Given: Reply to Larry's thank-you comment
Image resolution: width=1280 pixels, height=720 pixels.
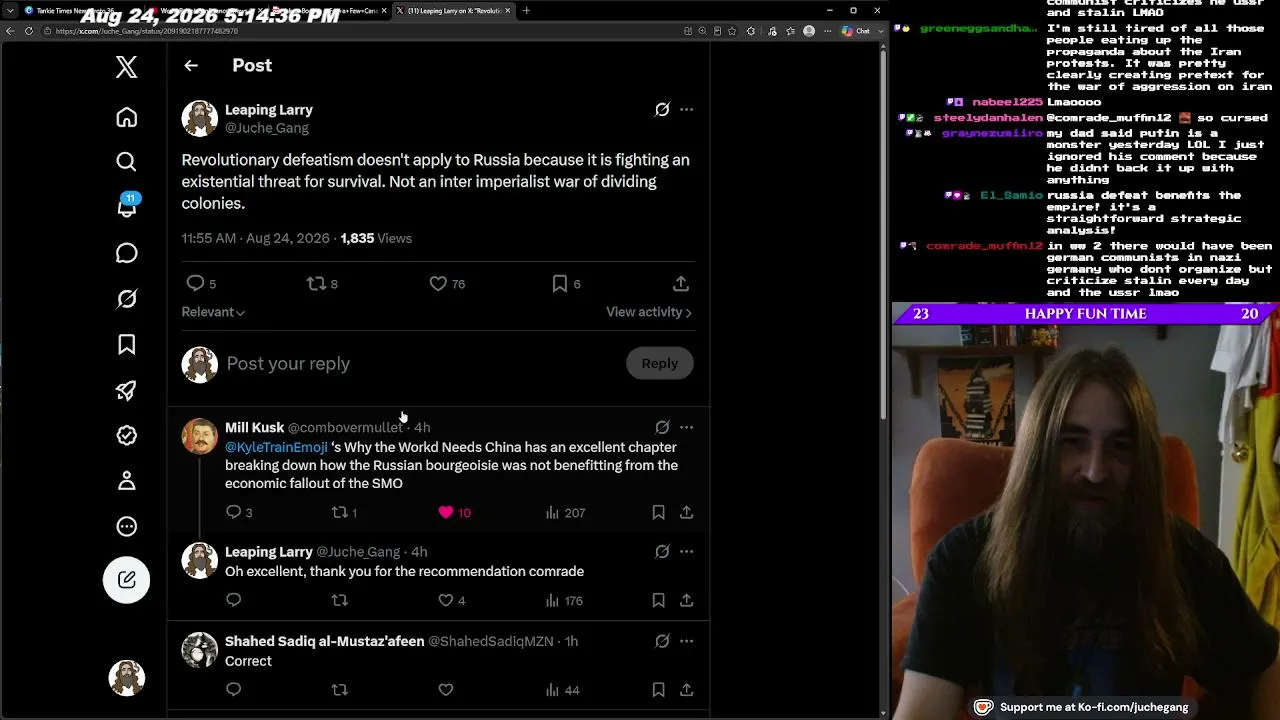Looking at the screenshot, I should [234, 600].
